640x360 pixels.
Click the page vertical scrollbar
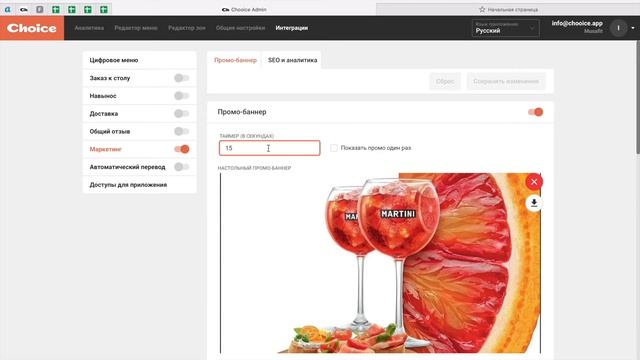[x=638, y=97]
